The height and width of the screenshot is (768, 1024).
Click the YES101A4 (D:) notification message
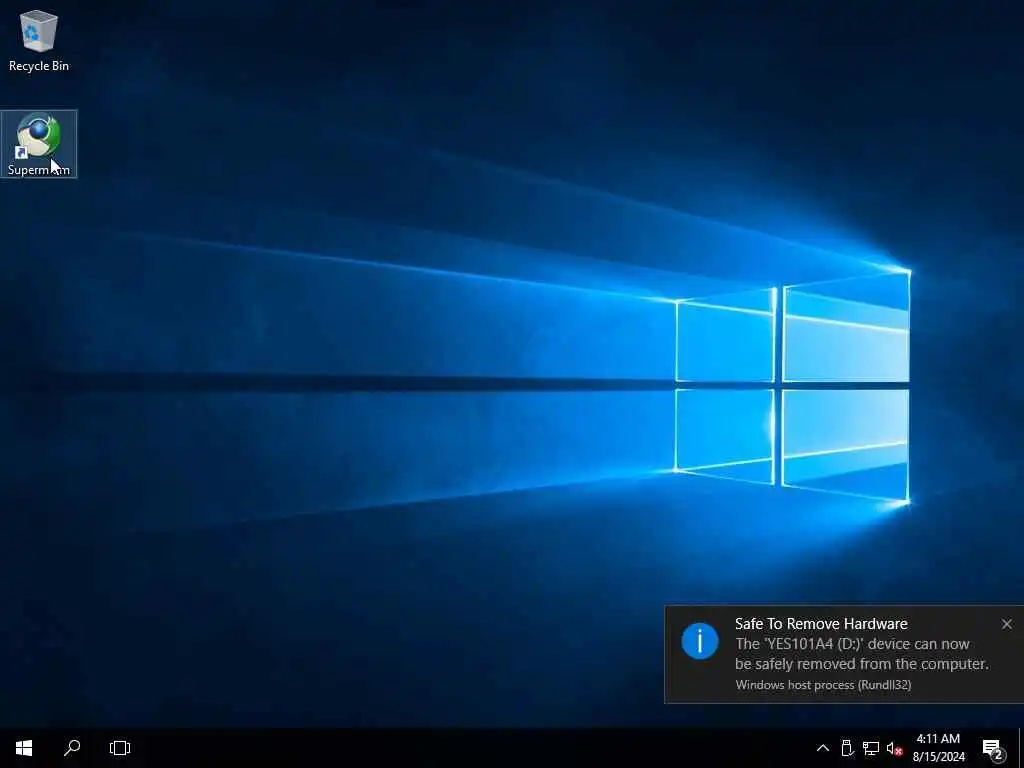pos(861,654)
